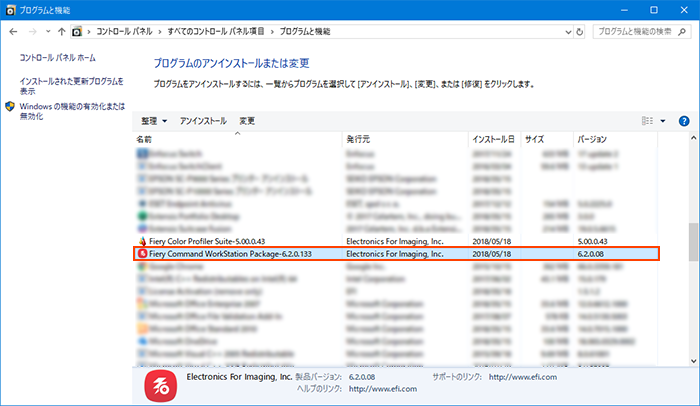Open インストールされた更新プログラムを表示 link
700x406 pixels.
(71, 86)
